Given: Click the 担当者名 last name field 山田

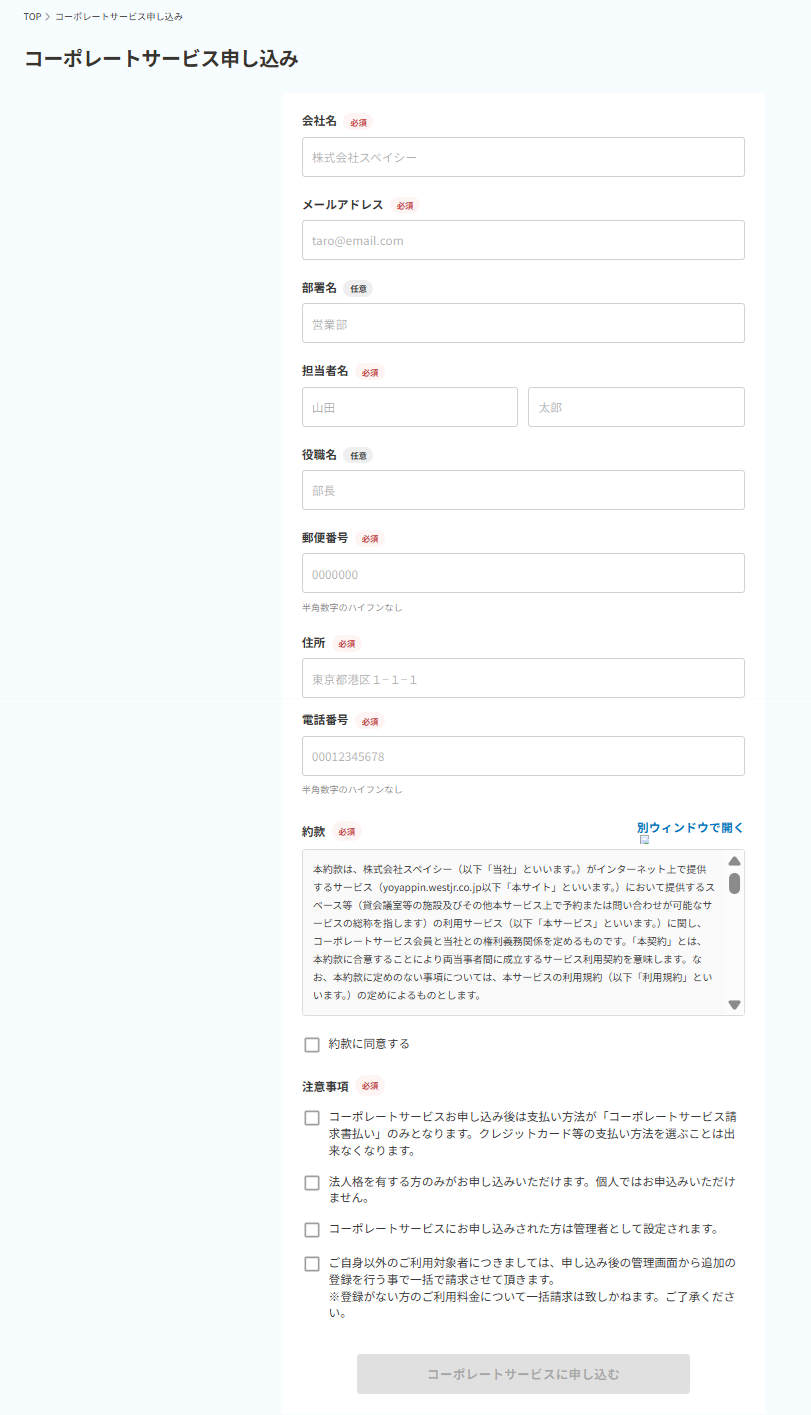Looking at the screenshot, I should 410,407.
